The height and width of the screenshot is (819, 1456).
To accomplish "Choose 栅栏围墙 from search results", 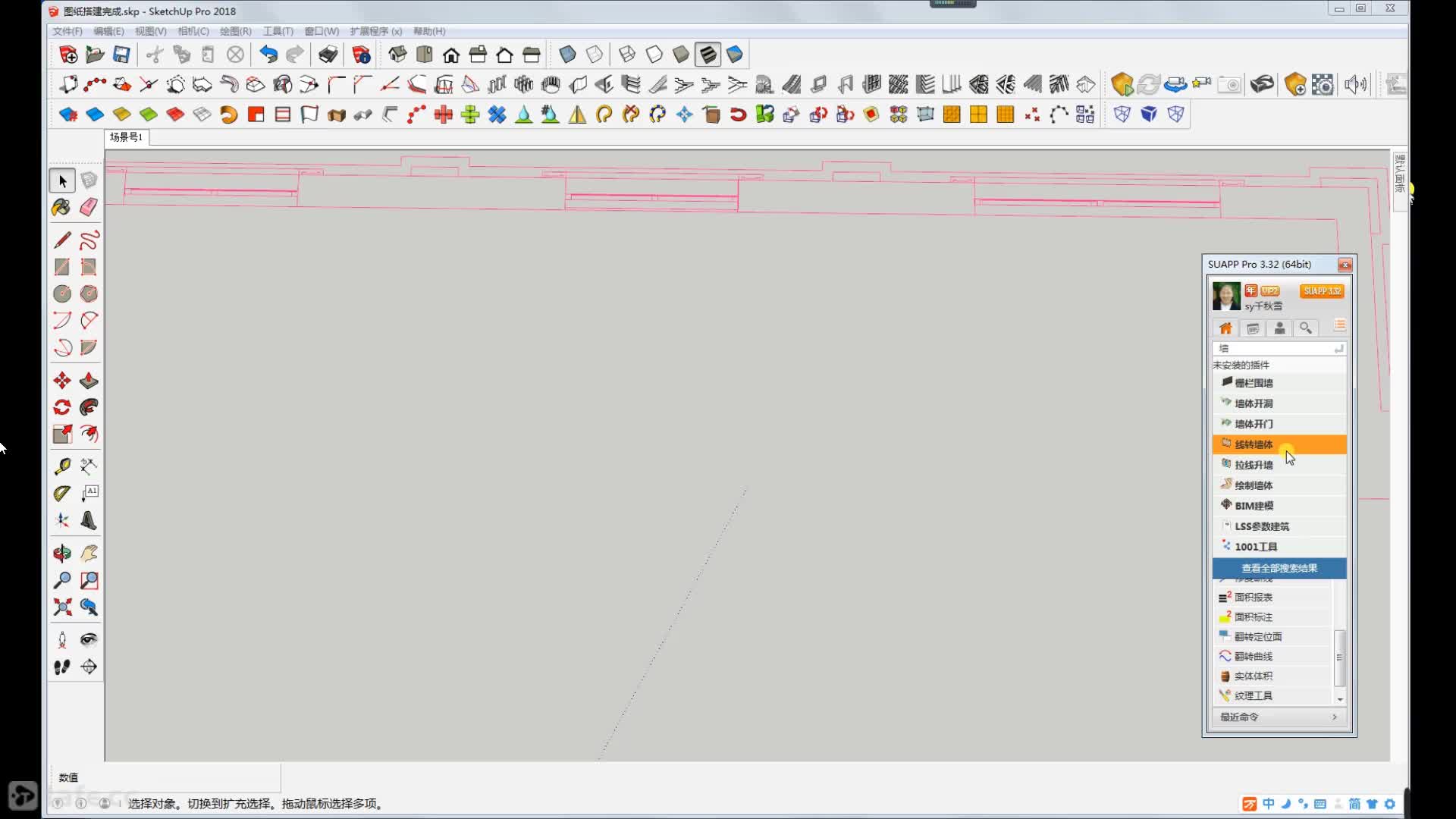I will [x=1279, y=383].
